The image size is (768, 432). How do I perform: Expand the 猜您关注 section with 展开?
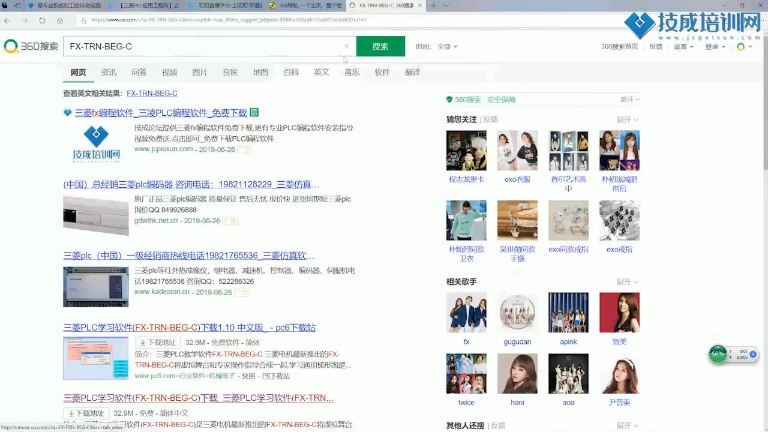tap(627, 120)
